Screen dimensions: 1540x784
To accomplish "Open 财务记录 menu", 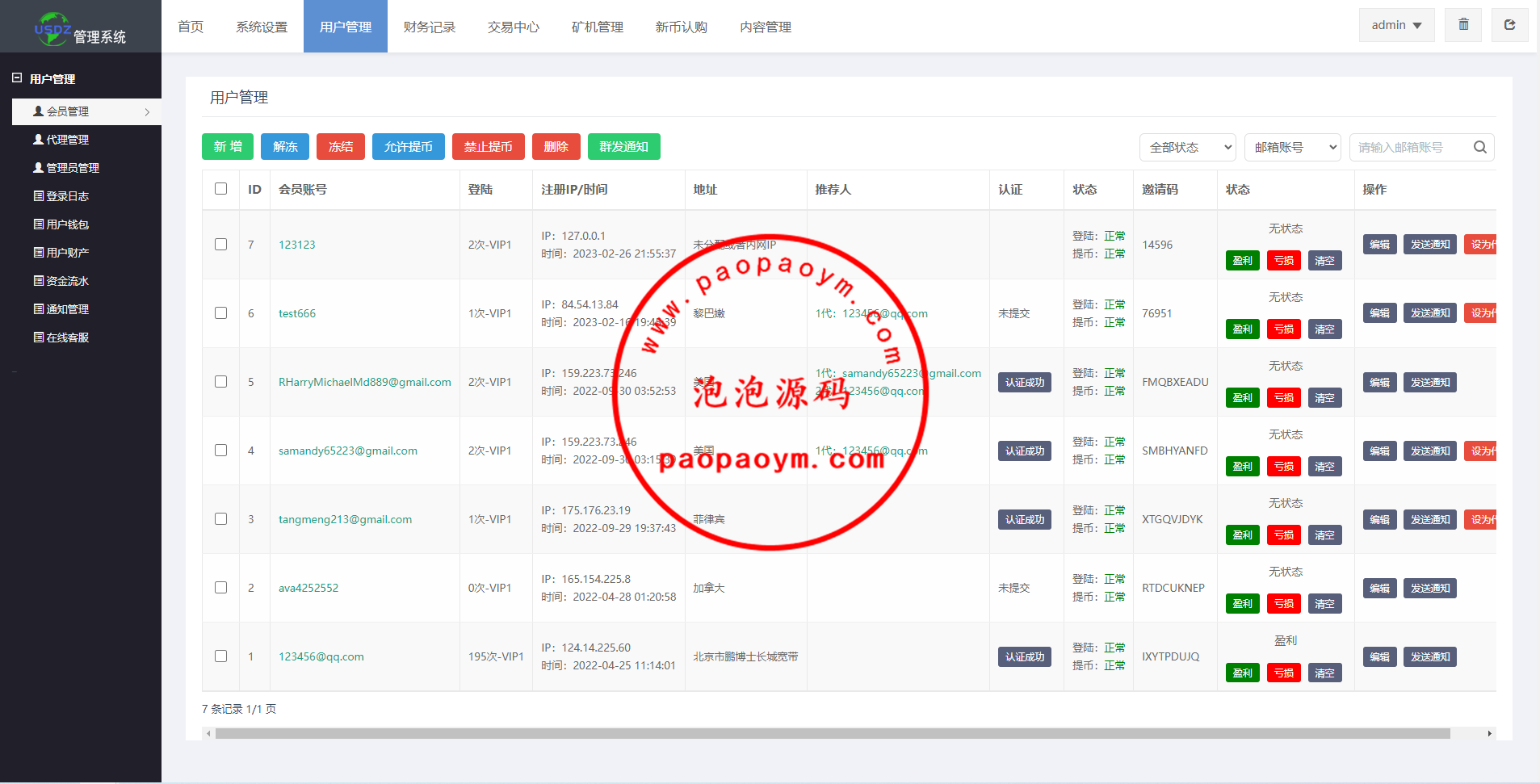I will click(430, 27).
